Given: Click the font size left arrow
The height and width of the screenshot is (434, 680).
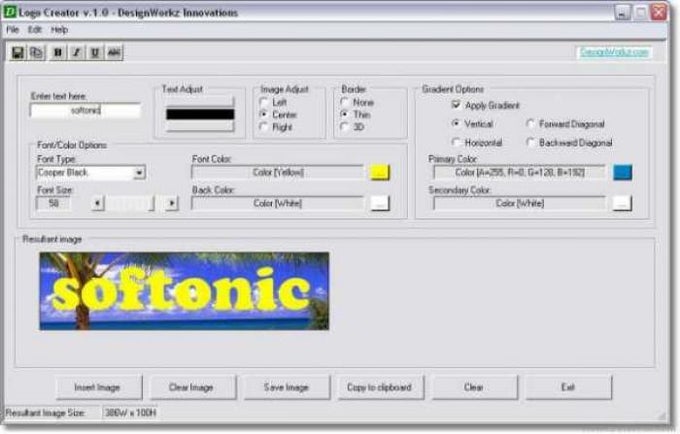Looking at the screenshot, I should pos(98,203).
